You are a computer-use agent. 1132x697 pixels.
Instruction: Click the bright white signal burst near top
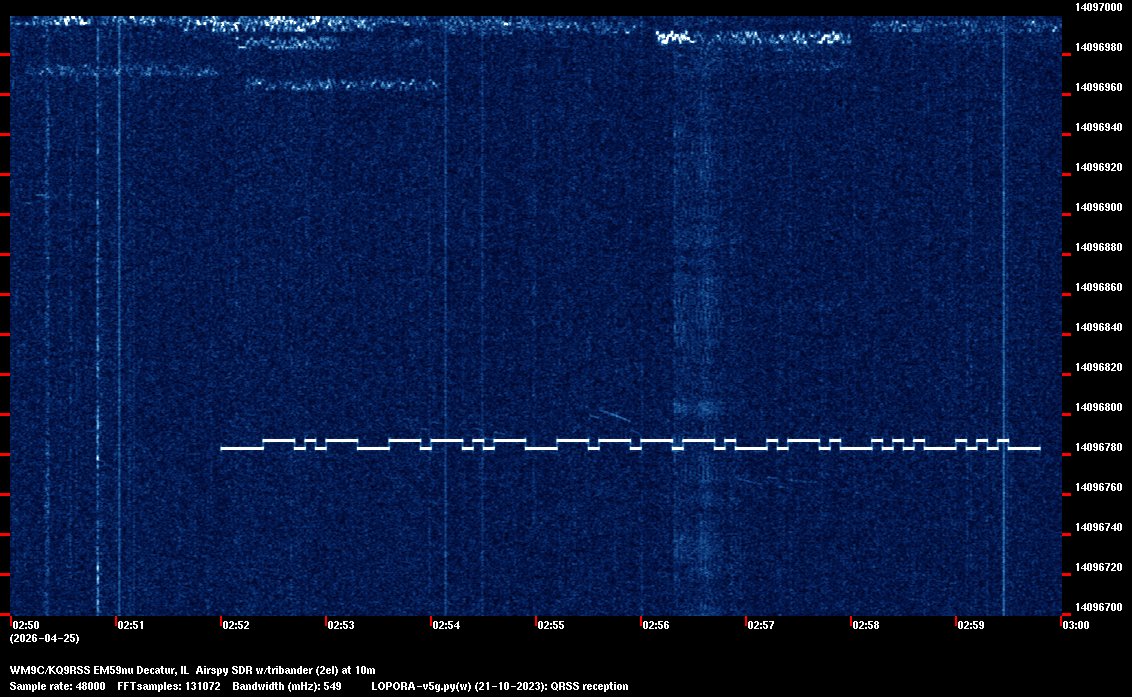click(674, 38)
